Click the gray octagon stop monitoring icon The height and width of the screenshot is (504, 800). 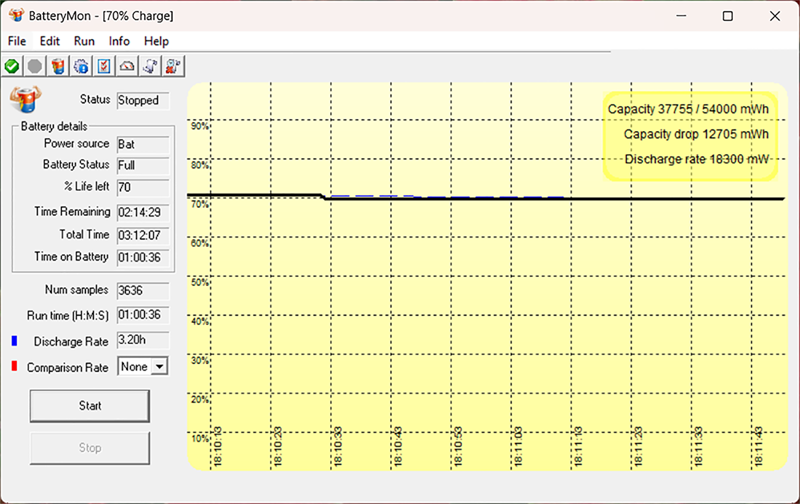click(x=35, y=66)
